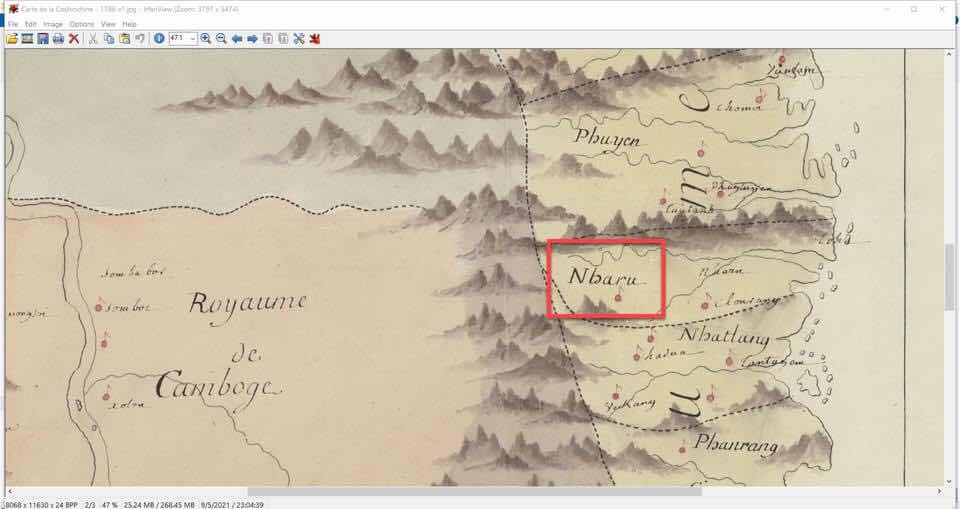Image resolution: width=960 pixels, height=509 pixels.
Task: Click the Cut scissors icon
Action: tap(93, 39)
